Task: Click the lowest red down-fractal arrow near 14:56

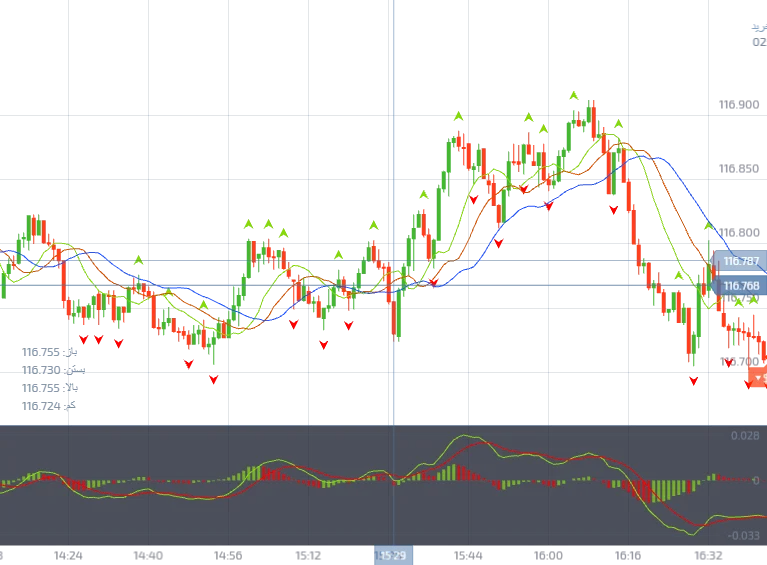Action: 214,380
